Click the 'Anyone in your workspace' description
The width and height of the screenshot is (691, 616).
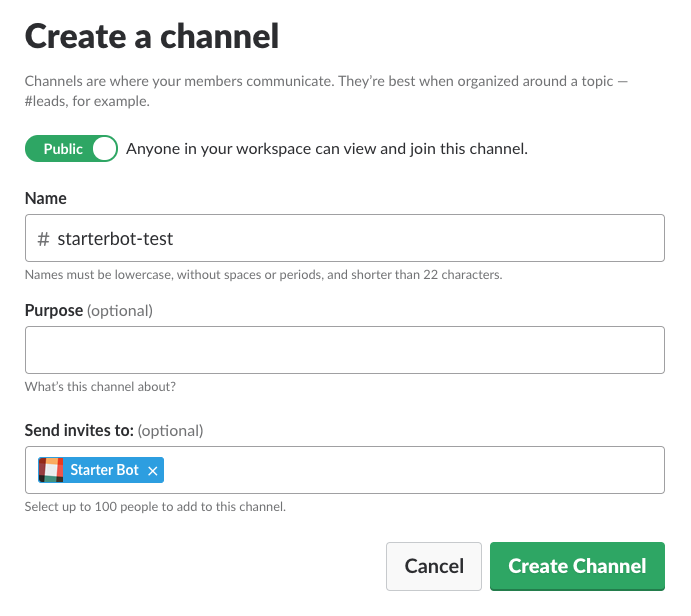[x=327, y=149]
